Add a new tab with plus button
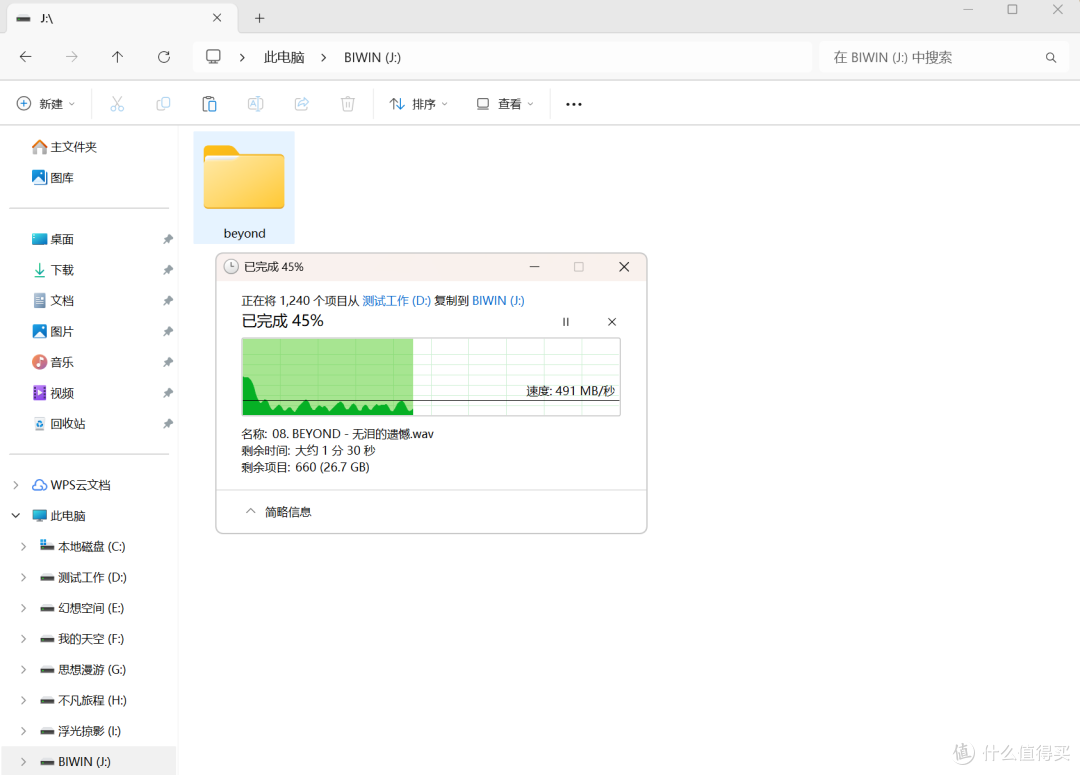 pyautogui.click(x=260, y=19)
